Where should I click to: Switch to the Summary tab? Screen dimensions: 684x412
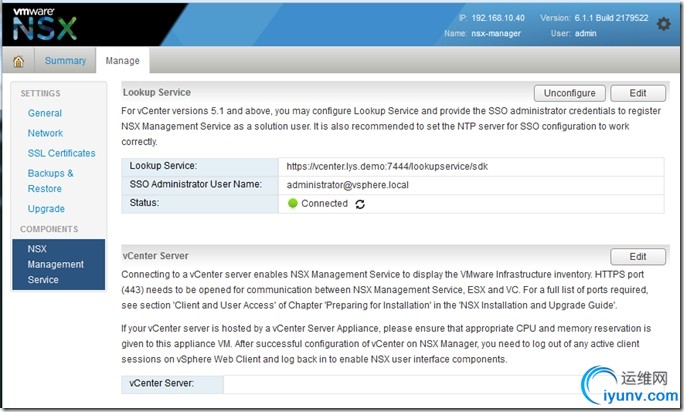(x=65, y=61)
